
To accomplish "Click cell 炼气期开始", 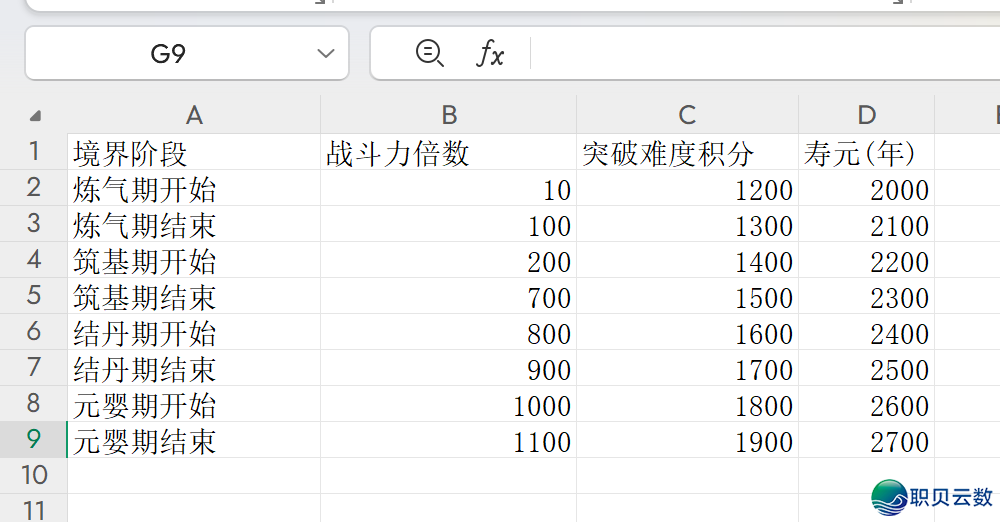I will pyautogui.click(x=194, y=188).
